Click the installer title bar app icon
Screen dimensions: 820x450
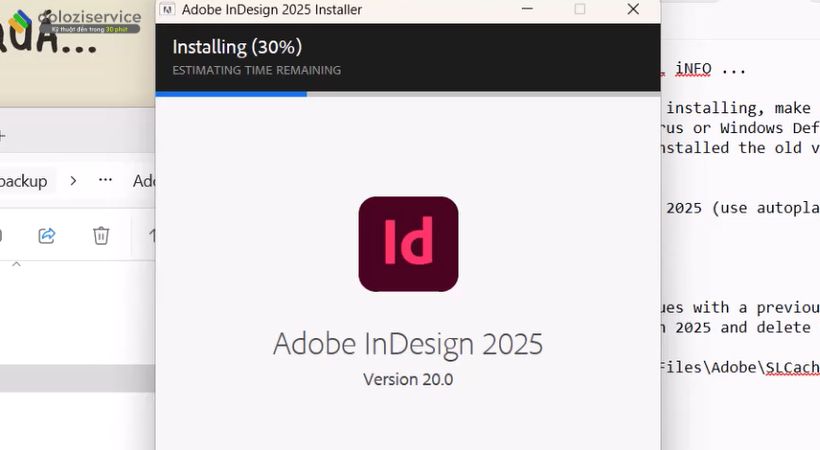click(167, 9)
